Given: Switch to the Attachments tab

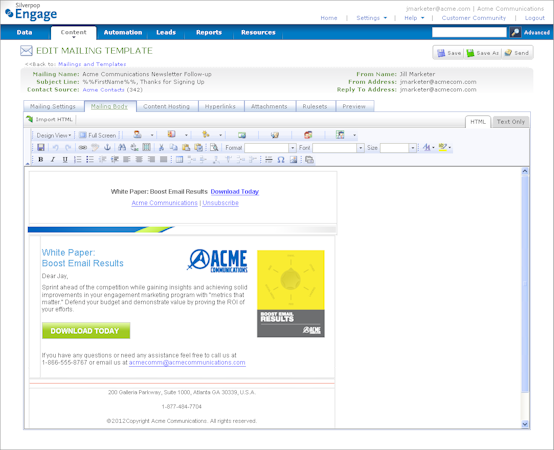Looking at the screenshot, I should pyautogui.click(x=269, y=106).
